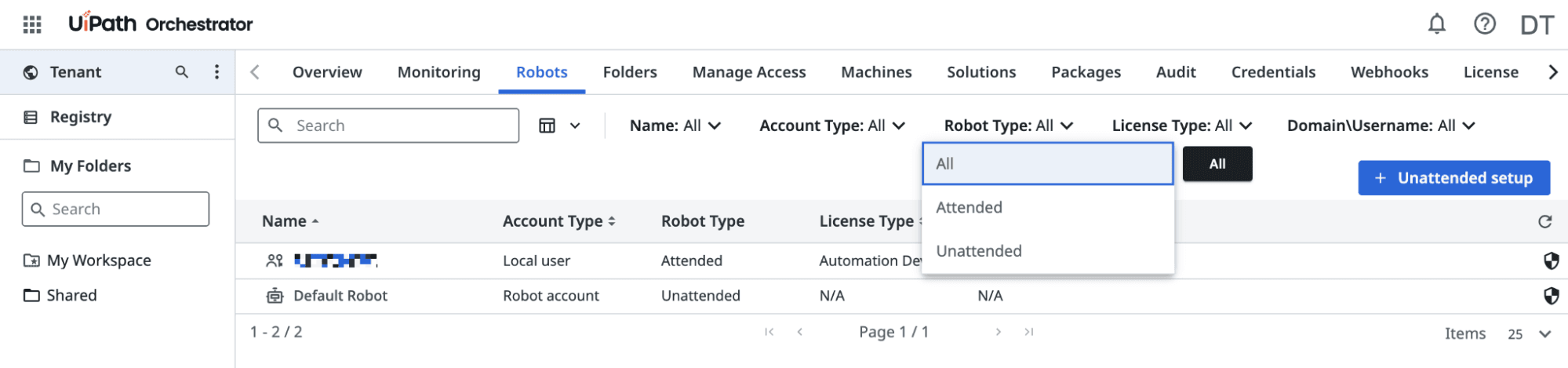Click the shield icon in Default Robot row
The width and height of the screenshot is (1568, 368).
[x=1551, y=296]
